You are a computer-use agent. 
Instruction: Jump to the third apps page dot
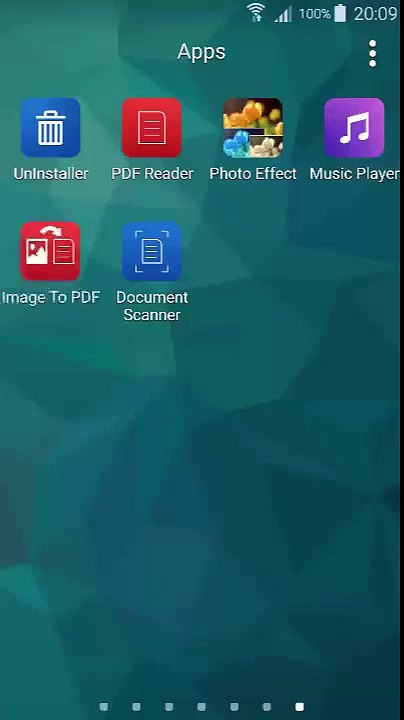click(x=169, y=706)
